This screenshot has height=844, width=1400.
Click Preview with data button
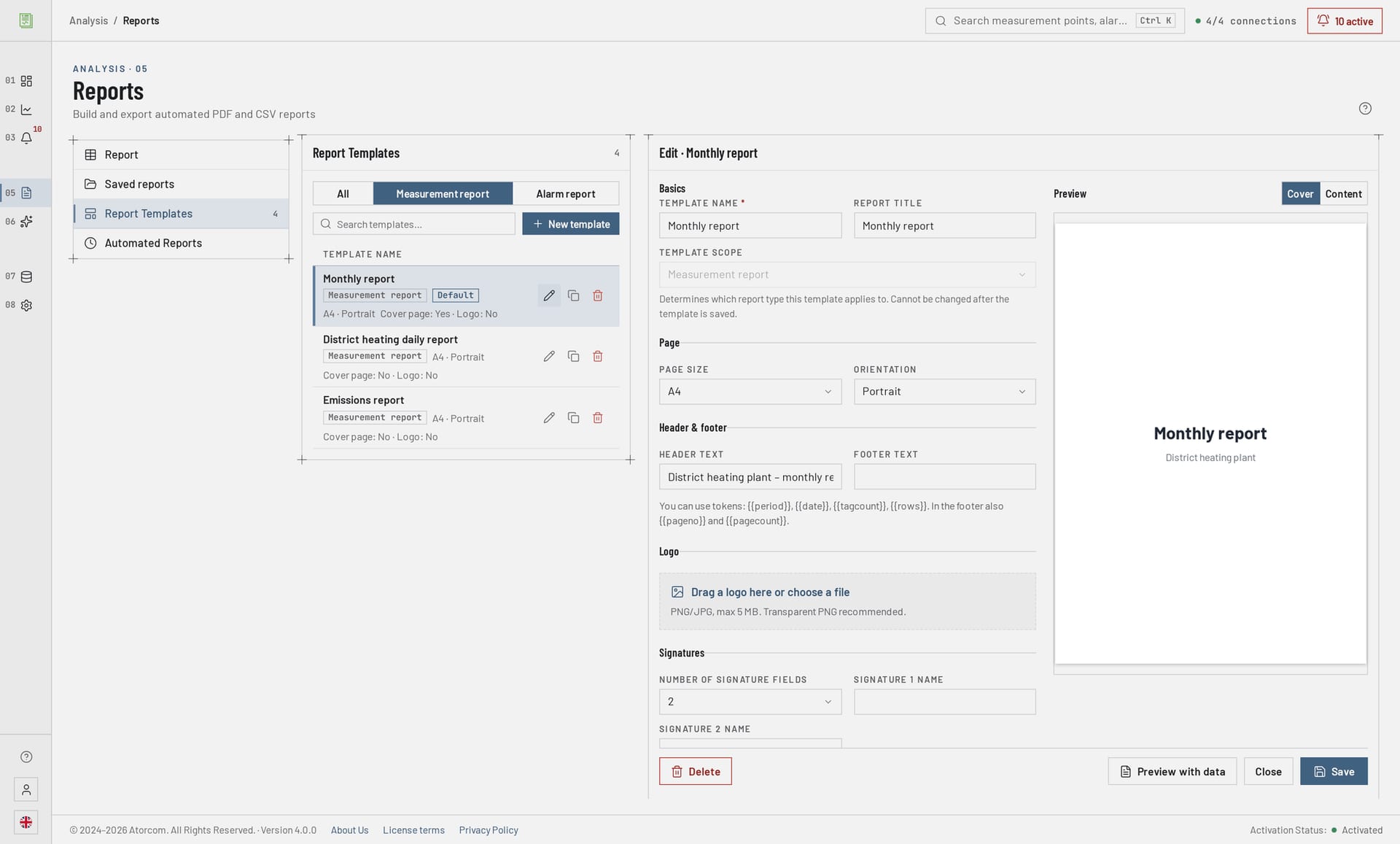coord(1172,771)
